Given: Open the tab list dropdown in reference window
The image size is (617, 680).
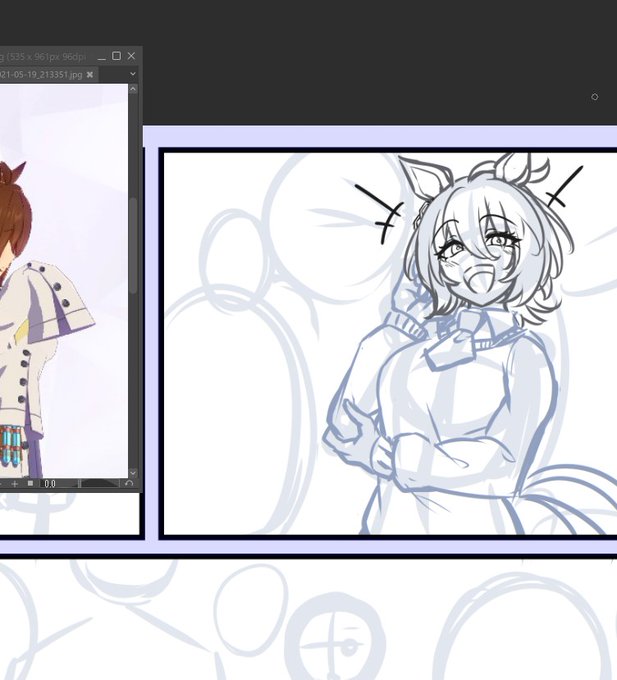Looking at the screenshot, I should pos(133,74).
